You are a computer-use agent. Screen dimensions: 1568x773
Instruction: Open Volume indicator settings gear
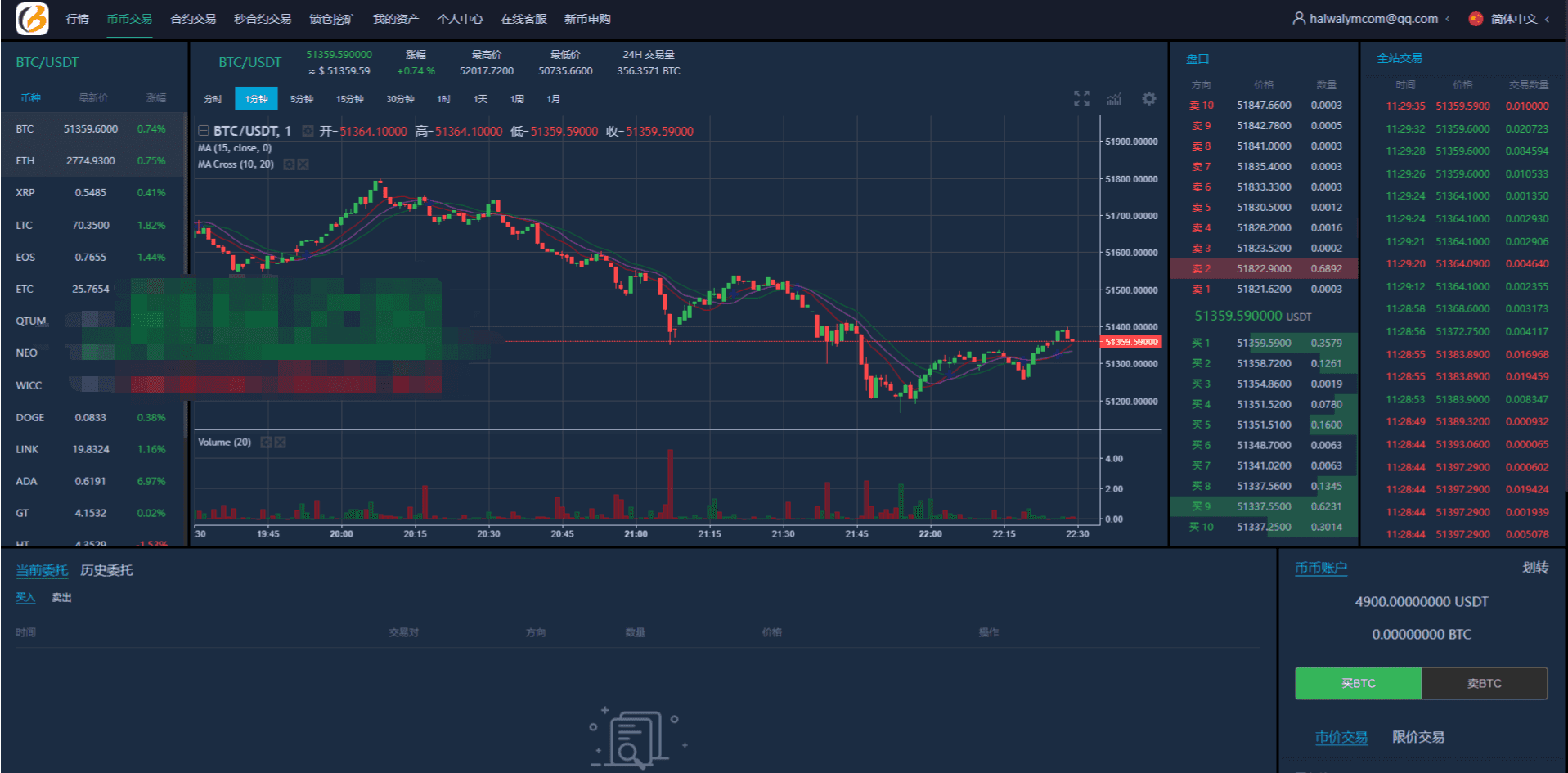pos(266,443)
